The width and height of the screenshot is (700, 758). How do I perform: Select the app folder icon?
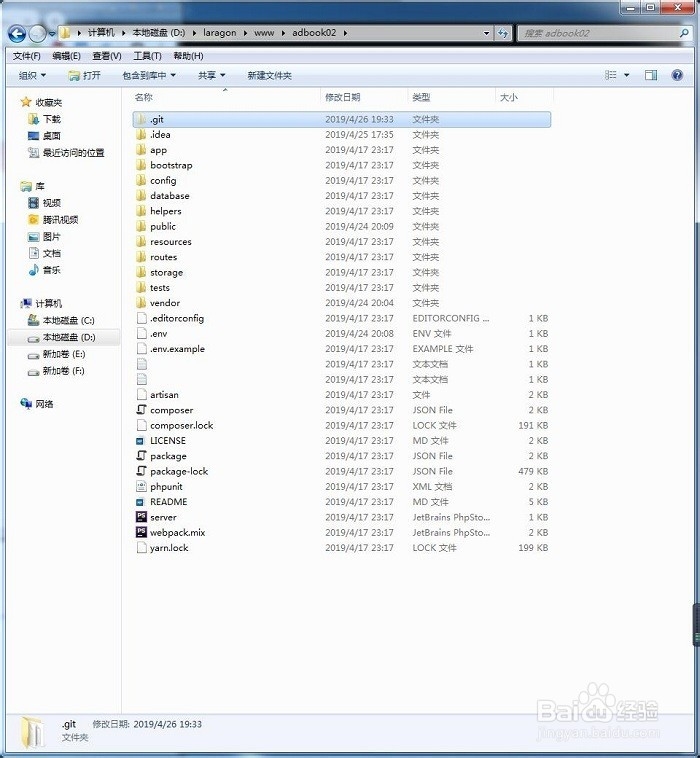(141, 150)
